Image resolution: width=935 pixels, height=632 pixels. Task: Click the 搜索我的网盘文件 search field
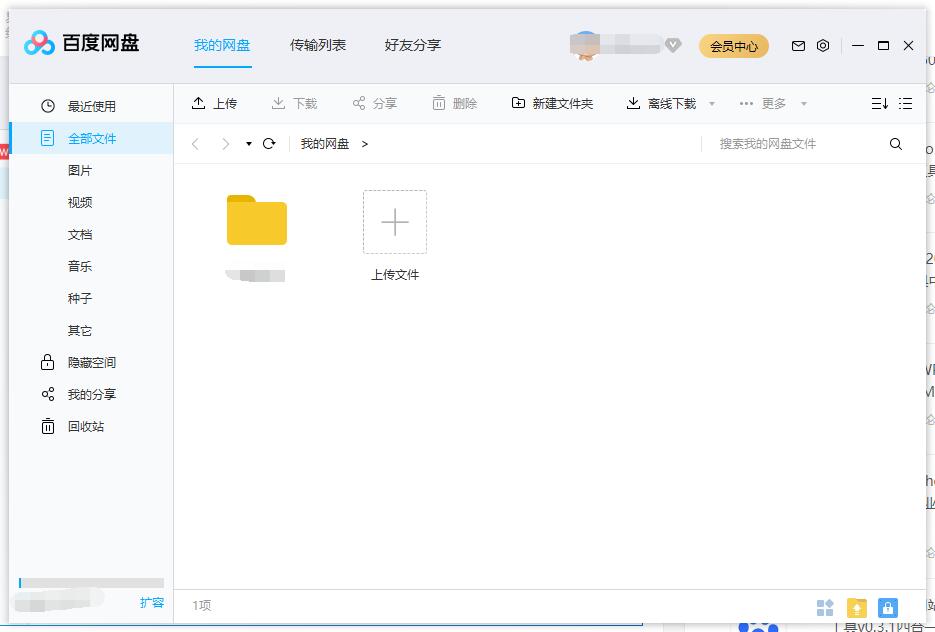click(x=793, y=144)
